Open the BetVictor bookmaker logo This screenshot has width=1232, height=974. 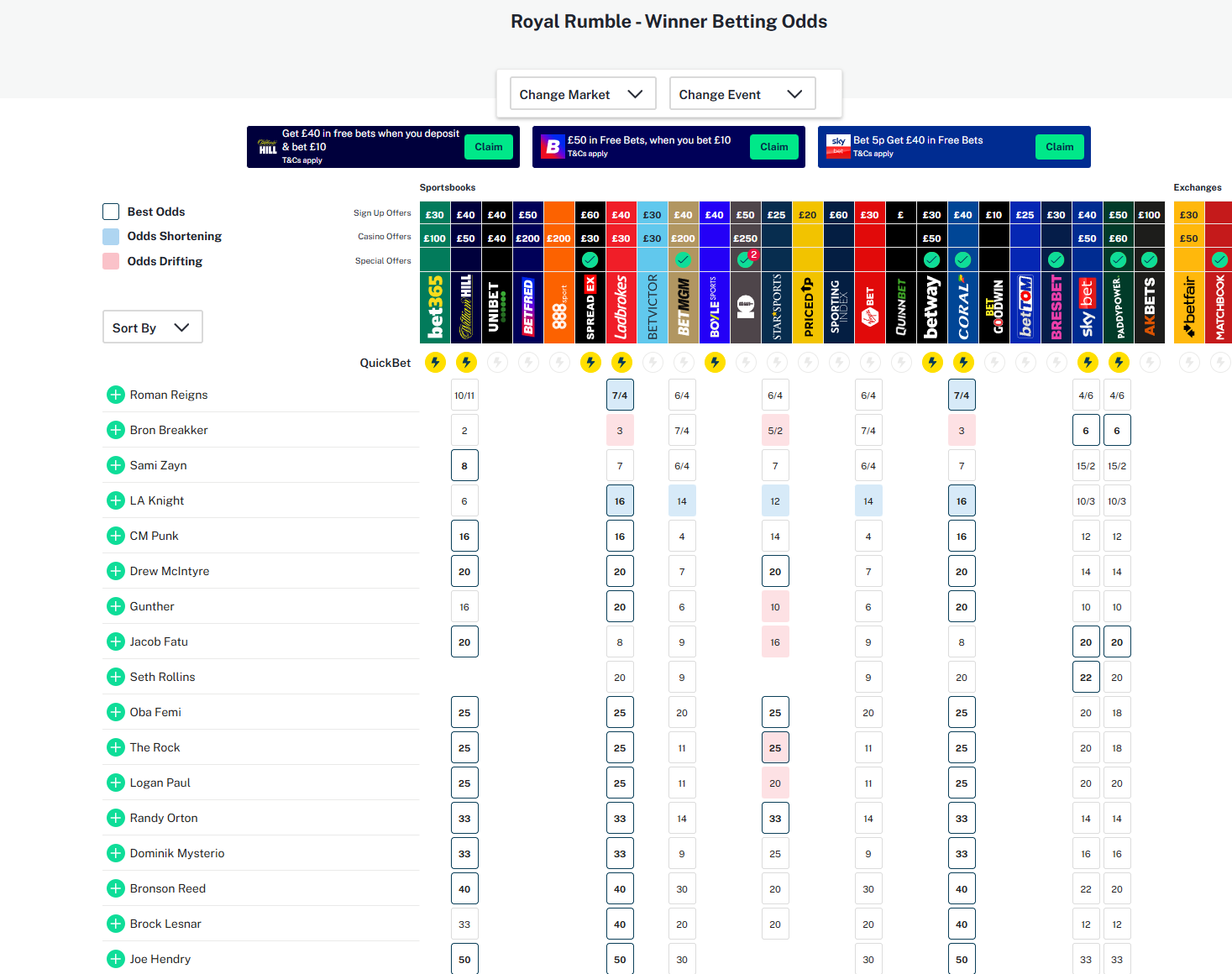pyautogui.click(x=653, y=307)
